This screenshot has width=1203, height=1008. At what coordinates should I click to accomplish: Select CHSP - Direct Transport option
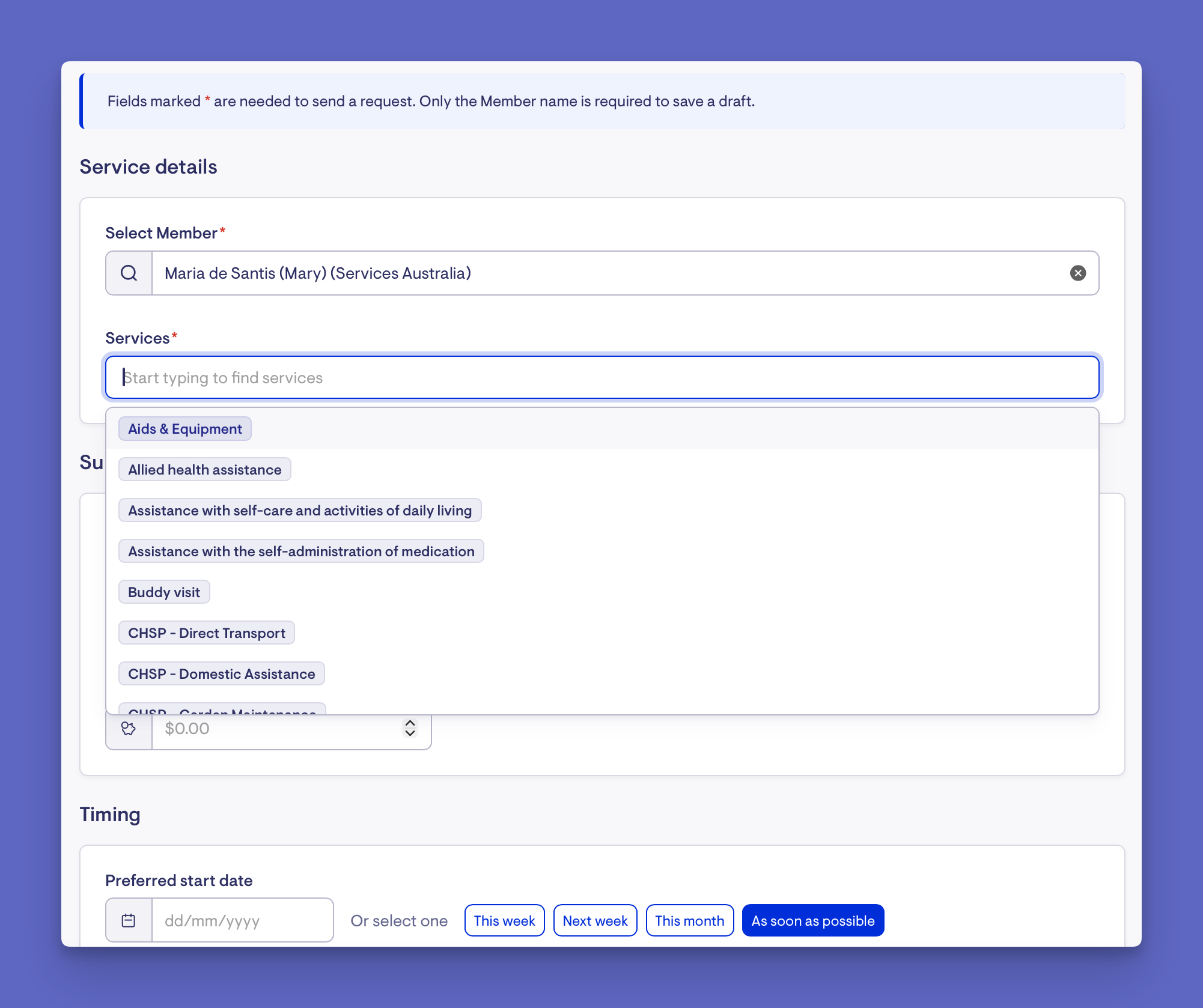point(207,633)
